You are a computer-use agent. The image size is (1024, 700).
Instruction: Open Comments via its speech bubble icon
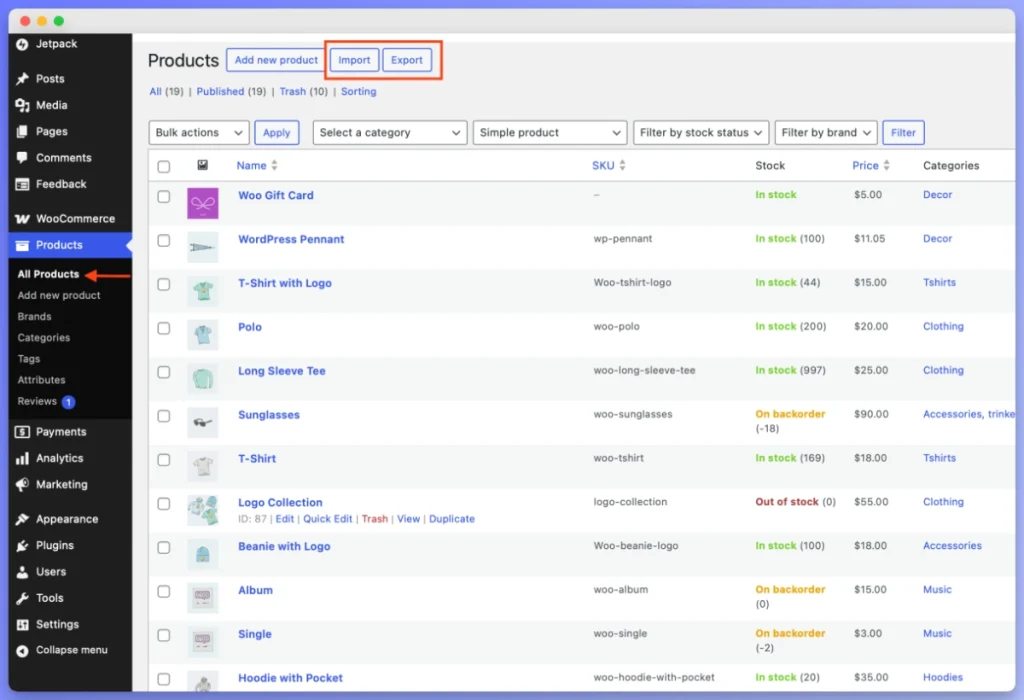(x=24, y=157)
